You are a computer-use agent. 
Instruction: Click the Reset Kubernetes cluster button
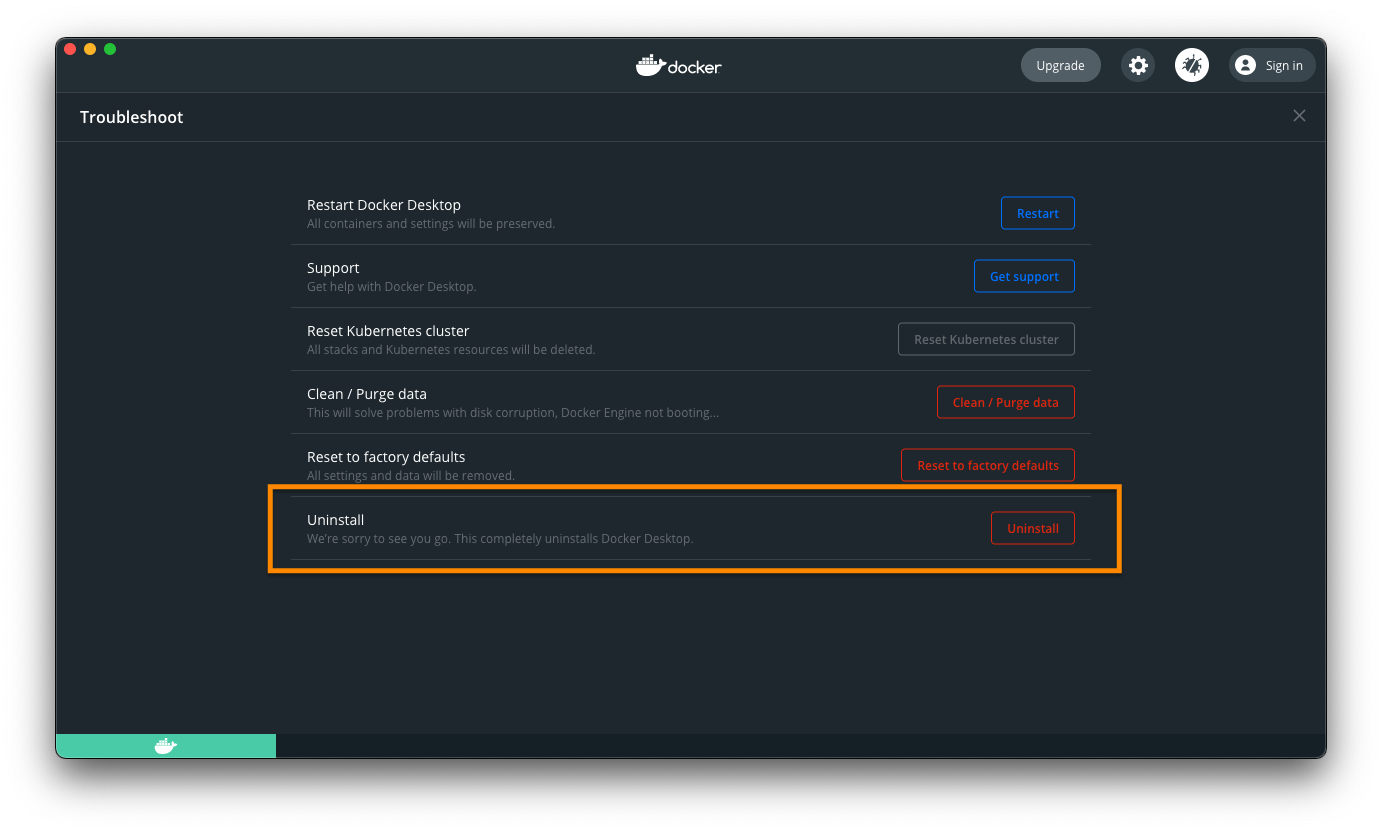coord(986,339)
